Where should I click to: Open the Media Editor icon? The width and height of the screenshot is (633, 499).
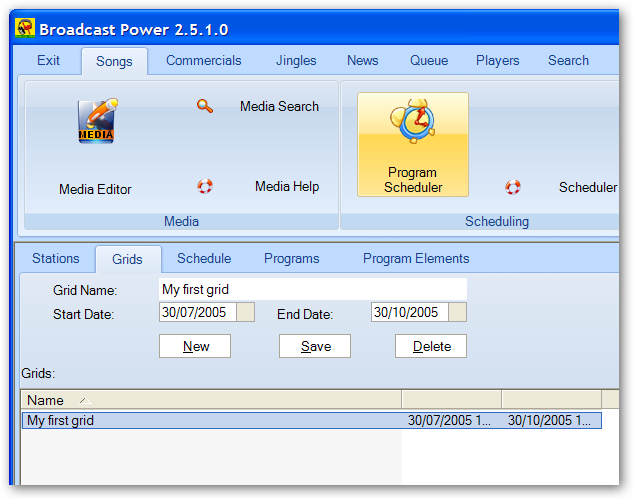pyautogui.click(x=96, y=121)
